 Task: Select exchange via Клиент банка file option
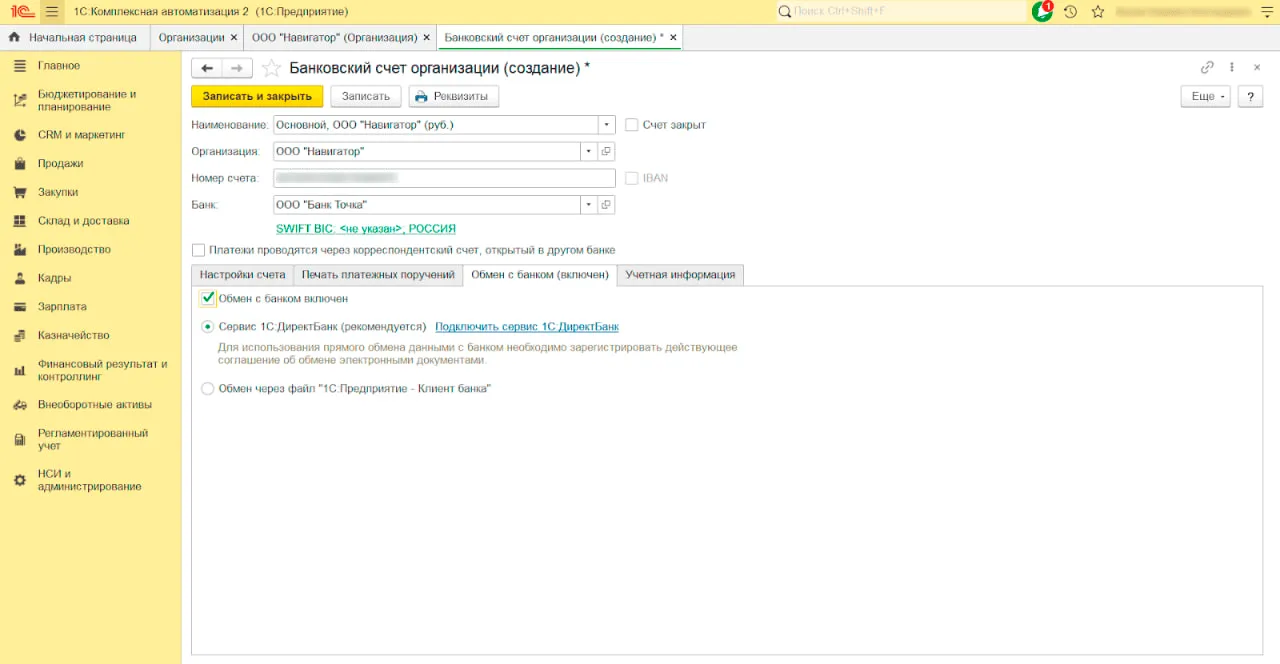coord(208,388)
